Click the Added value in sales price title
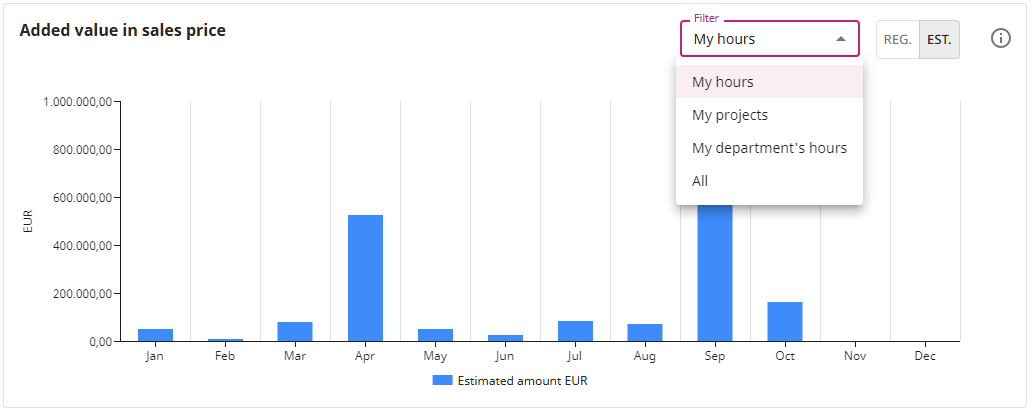Screen dimensions: 1033x412 coord(123,30)
